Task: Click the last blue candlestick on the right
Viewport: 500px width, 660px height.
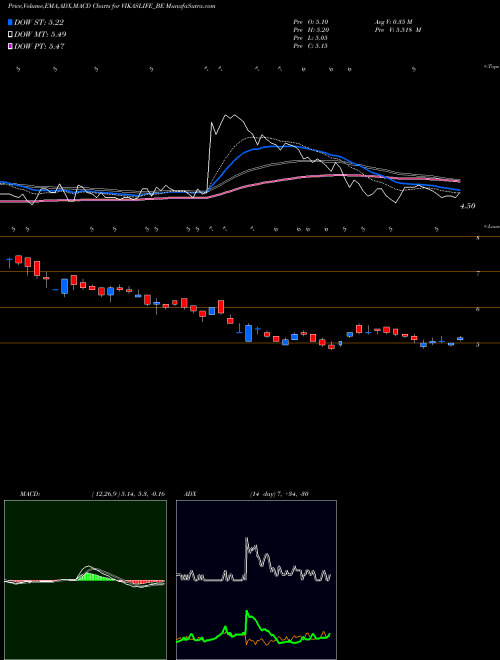Action: pos(460,338)
